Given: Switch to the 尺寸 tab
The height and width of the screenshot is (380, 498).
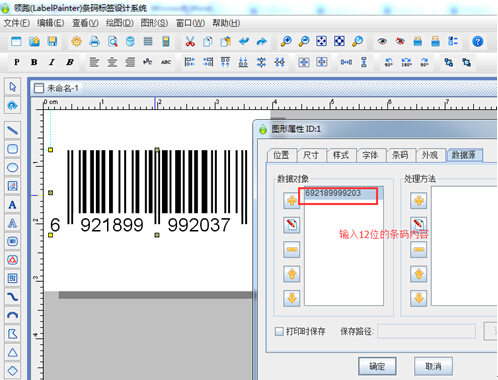Looking at the screenshot, I should pos(311,155).
